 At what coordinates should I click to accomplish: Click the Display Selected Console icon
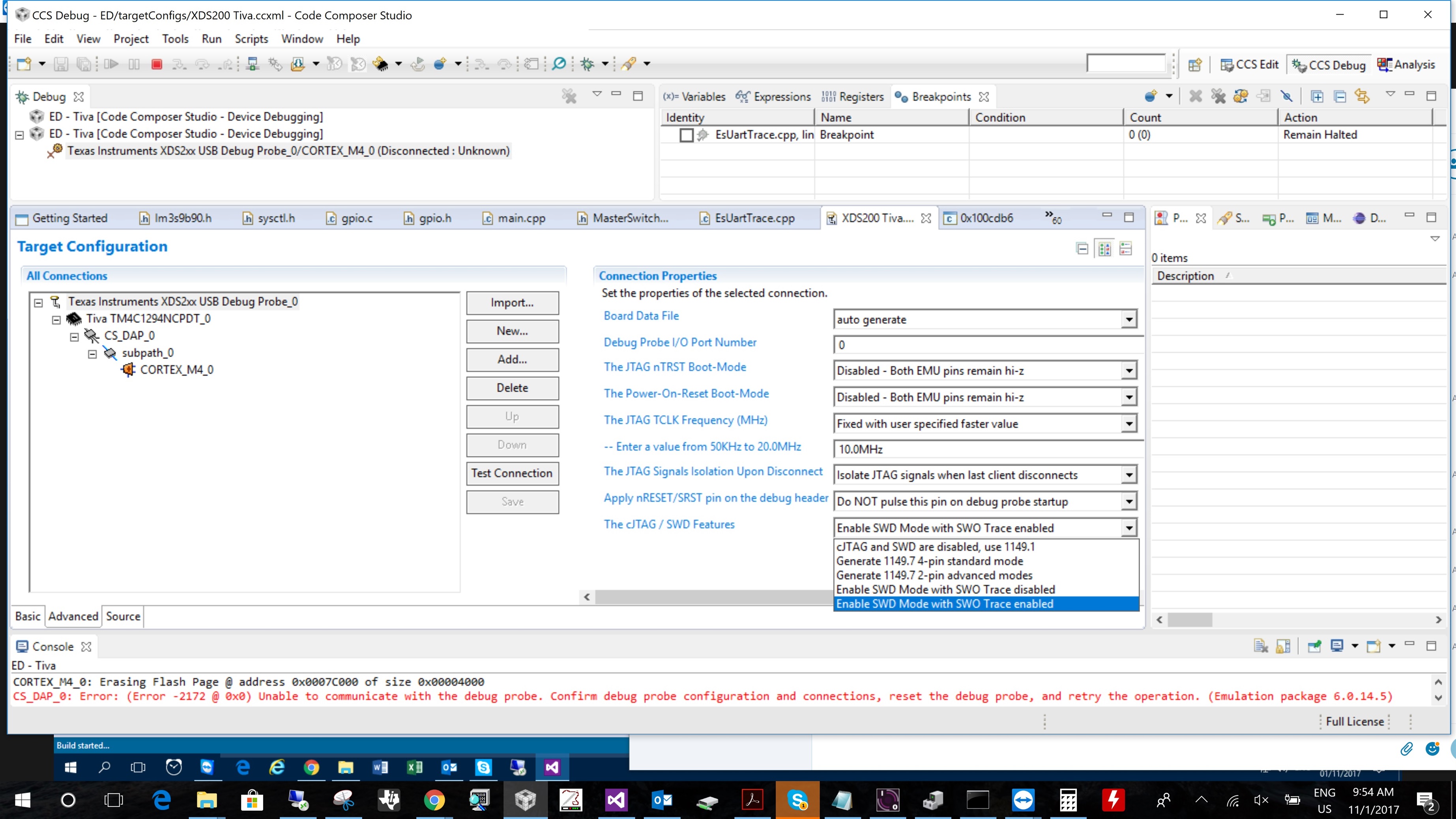(1337, 646)
